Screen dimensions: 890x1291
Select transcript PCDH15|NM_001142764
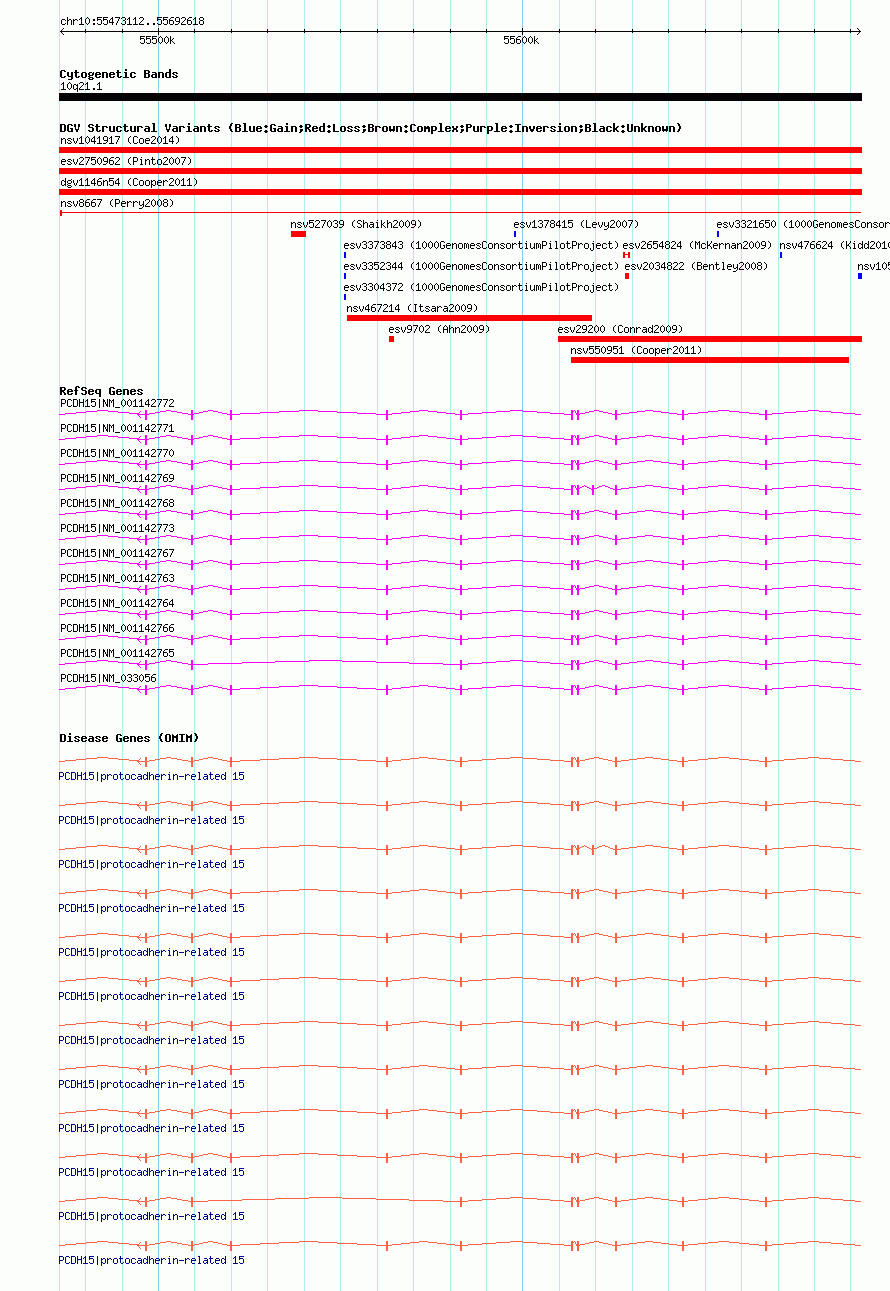117,603
